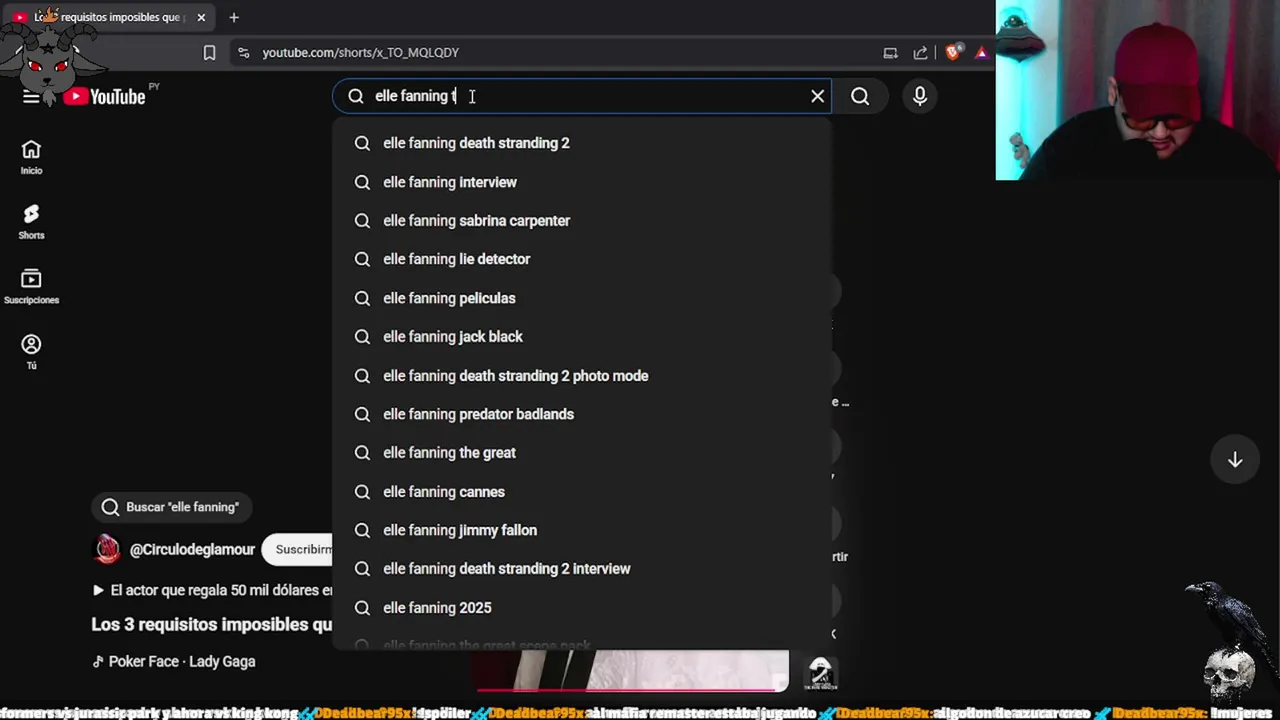Click sound-source avatar at Short's bottom right
Screen dimensions: 1280x720
click(820, 673)
